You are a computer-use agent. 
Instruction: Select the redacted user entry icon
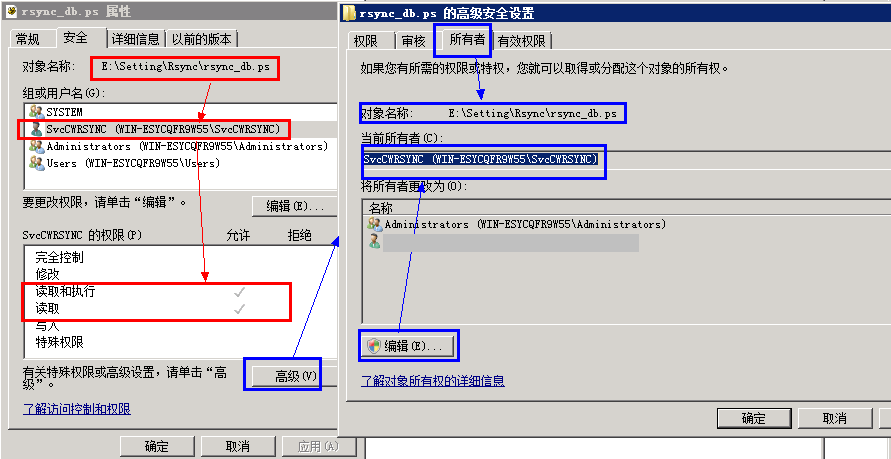pos(375,241)
